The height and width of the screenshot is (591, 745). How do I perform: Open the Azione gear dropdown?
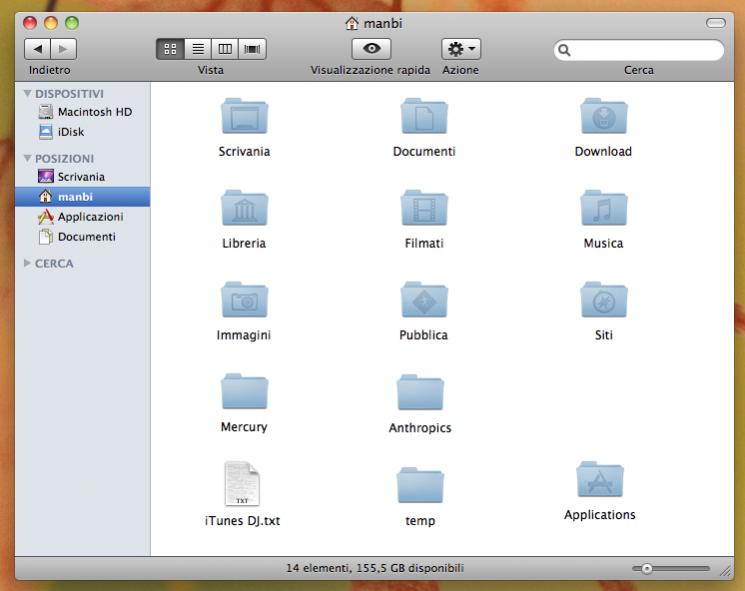(461, 49)
